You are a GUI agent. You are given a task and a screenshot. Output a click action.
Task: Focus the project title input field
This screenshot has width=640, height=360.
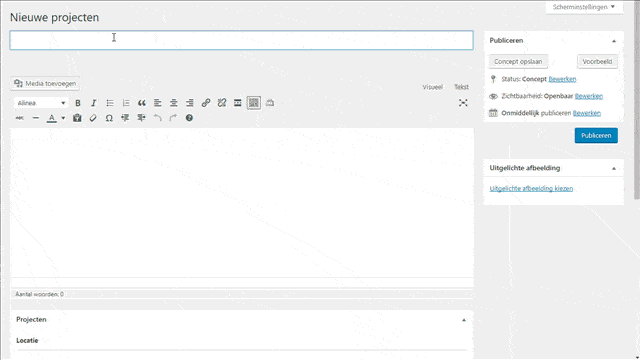tap(242, 40)
